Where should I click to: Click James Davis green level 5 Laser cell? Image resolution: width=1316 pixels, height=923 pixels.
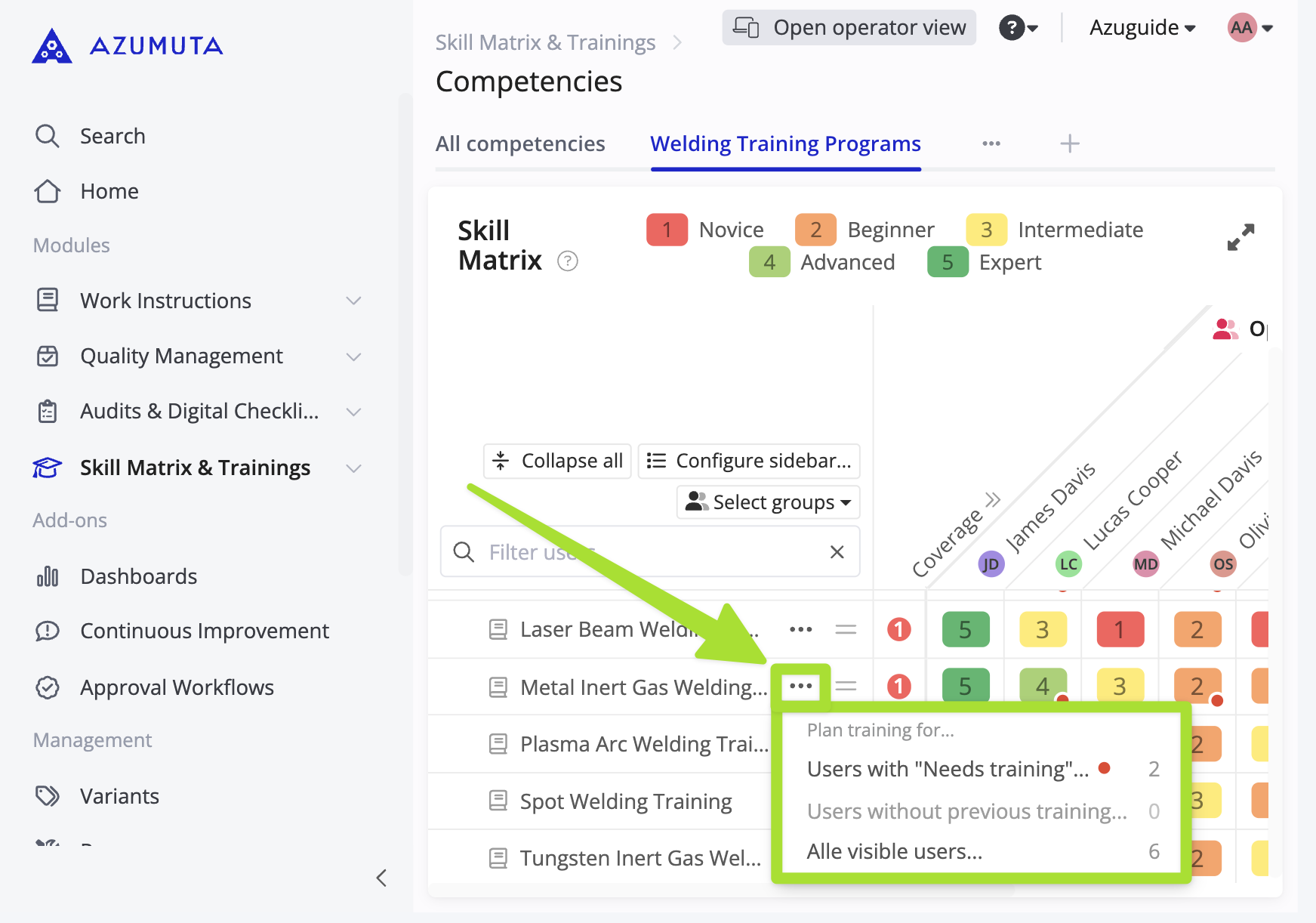[965, 629]
